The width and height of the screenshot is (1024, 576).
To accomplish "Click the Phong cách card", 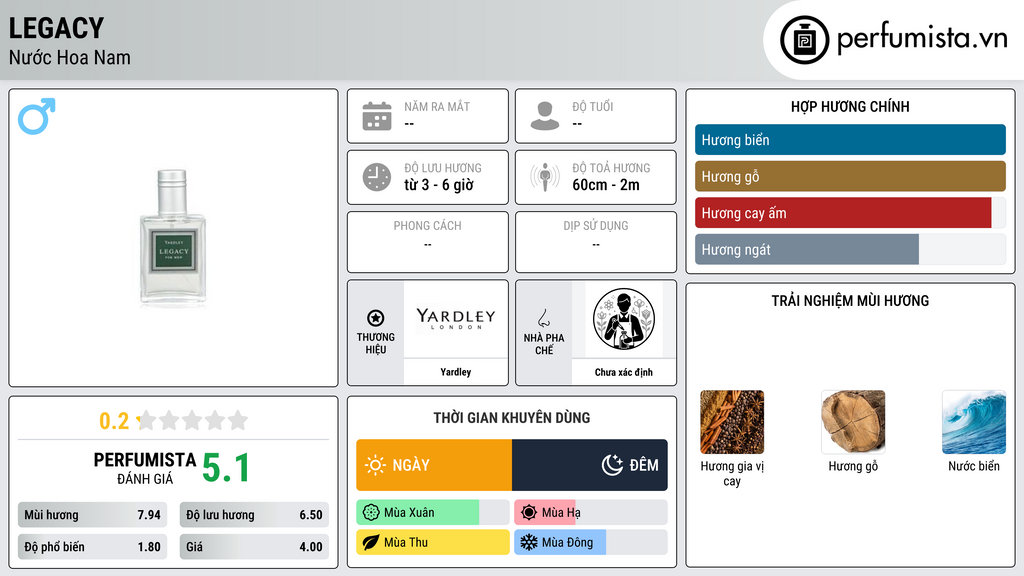I will click(428, 242).
